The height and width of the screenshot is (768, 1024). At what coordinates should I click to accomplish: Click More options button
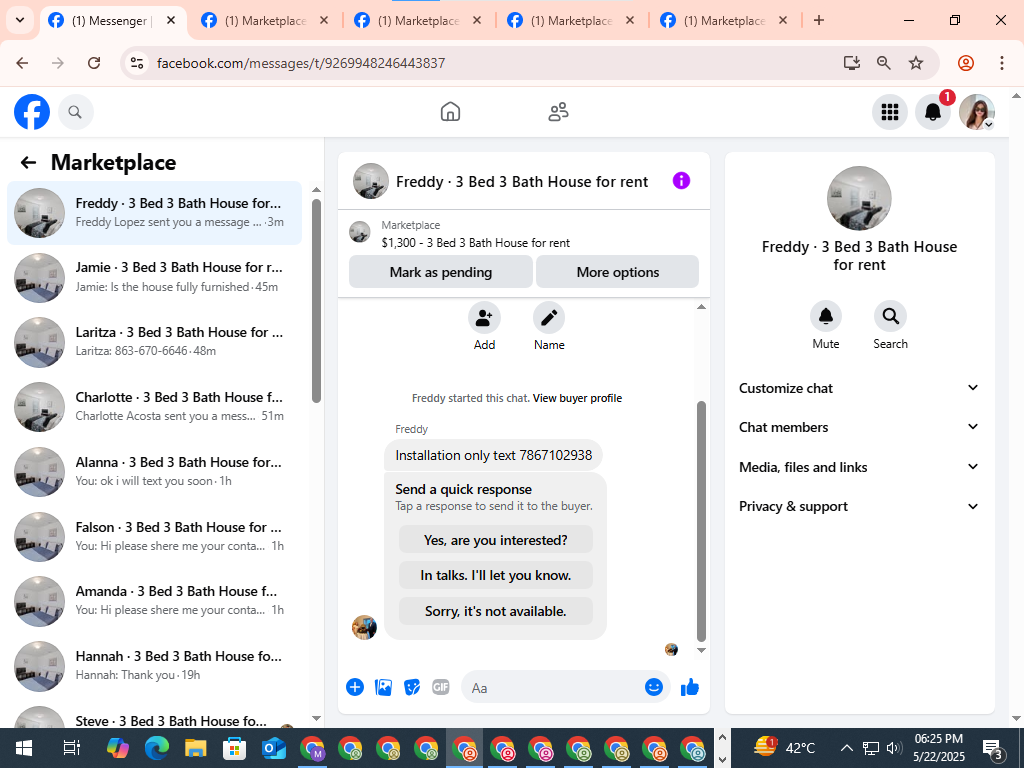click(x=618, y=272)
